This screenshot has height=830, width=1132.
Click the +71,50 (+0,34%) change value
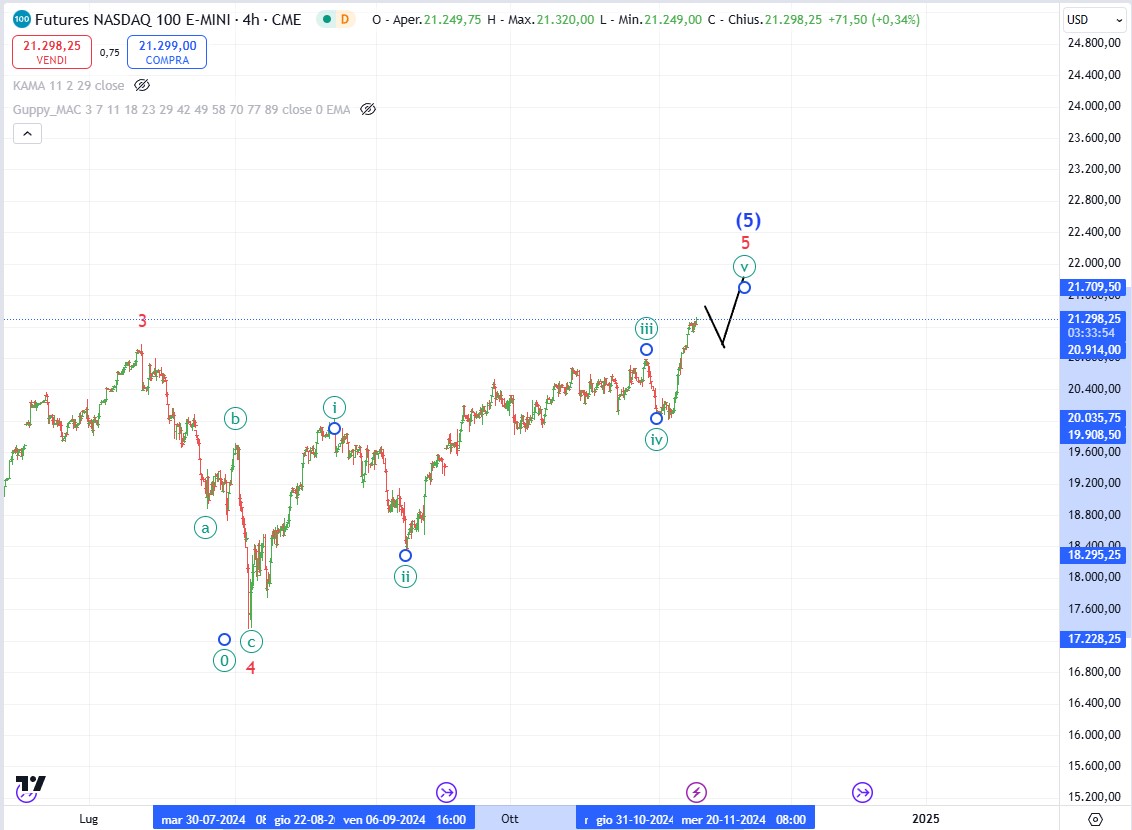coord(874,19)
